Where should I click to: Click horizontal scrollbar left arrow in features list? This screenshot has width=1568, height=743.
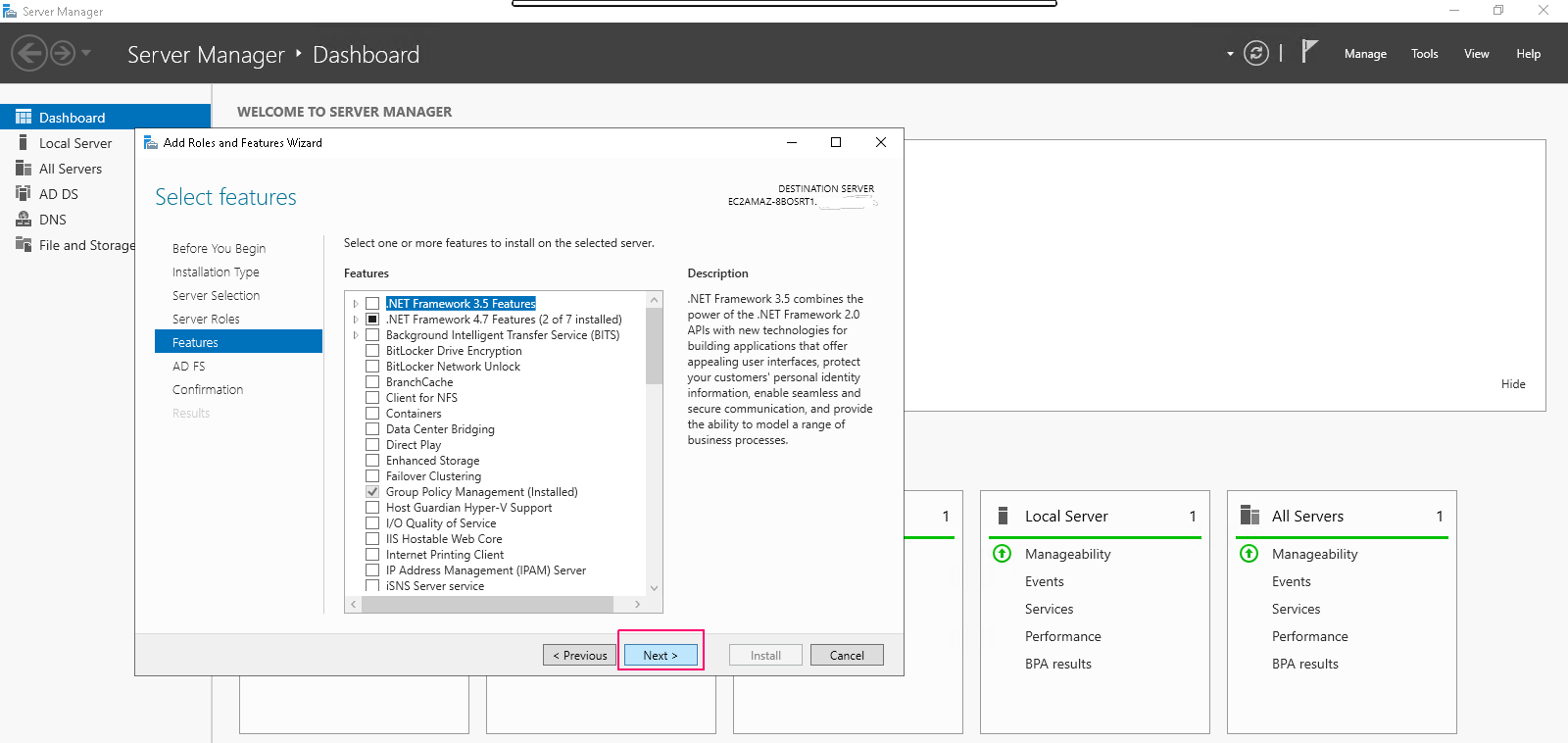(354, 605)
